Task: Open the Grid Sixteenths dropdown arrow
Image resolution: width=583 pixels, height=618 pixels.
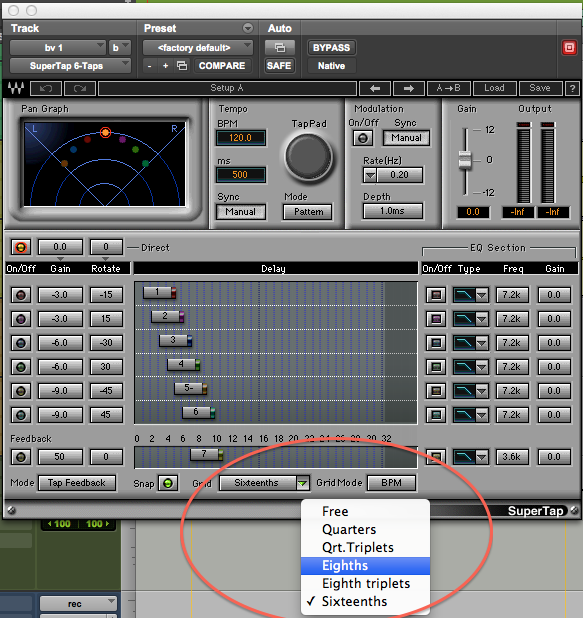Action: coord(302,483)
